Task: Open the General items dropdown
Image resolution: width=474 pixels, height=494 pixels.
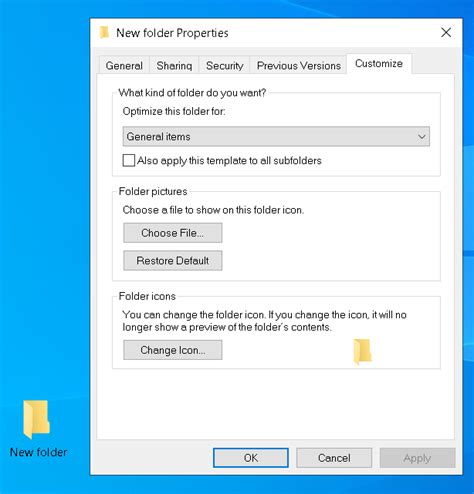Action: pos(276,136)
